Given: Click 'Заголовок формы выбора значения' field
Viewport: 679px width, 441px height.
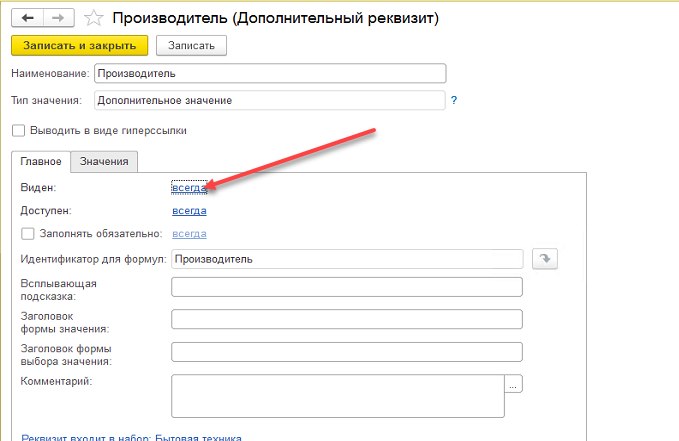Looking at the screenshot, I should point(347,352).
